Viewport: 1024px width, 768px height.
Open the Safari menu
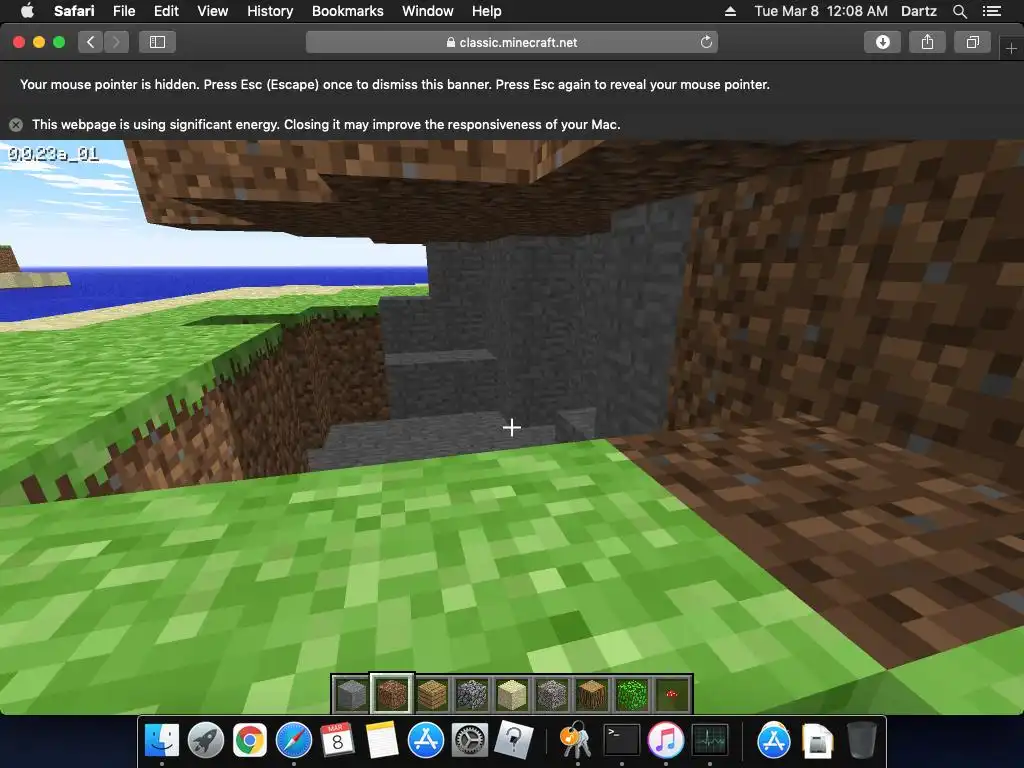tap(74, 11)
